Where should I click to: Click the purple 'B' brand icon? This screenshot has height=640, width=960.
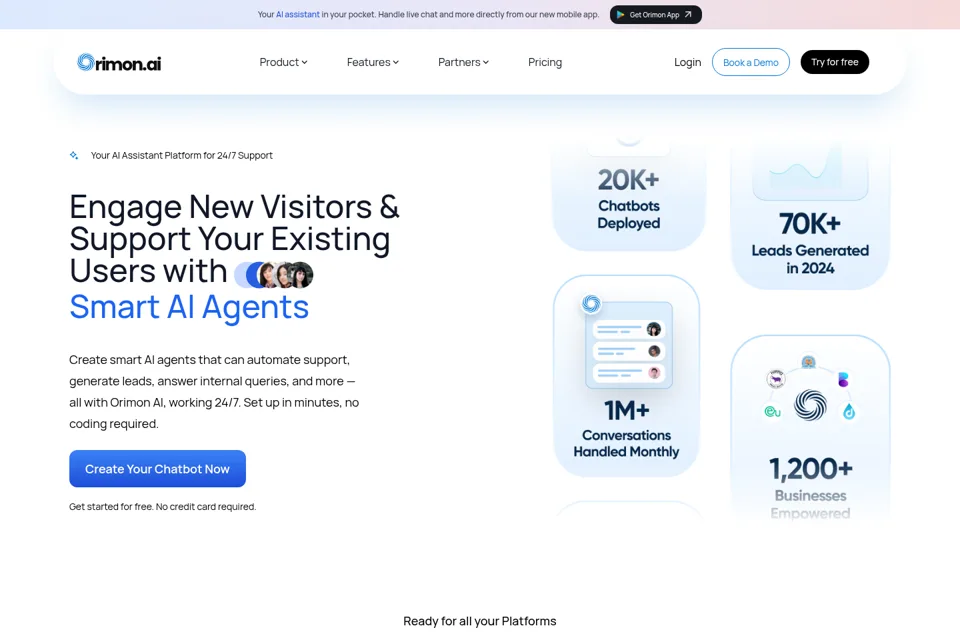point(843,380)
